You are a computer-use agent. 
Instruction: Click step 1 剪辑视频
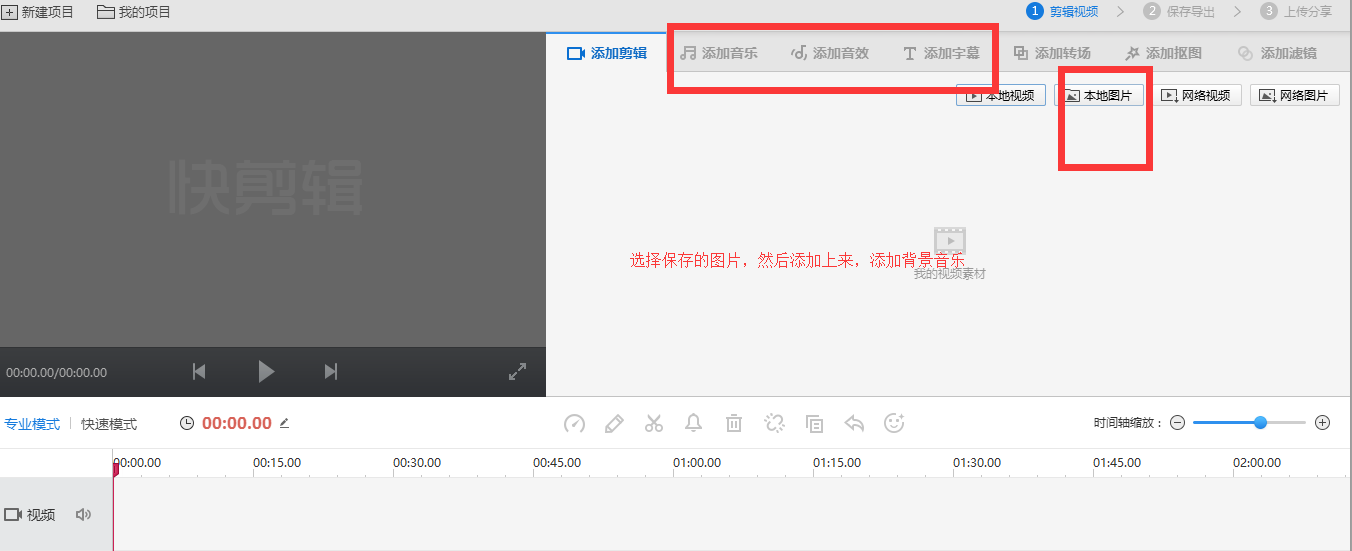click(1062, 11)
